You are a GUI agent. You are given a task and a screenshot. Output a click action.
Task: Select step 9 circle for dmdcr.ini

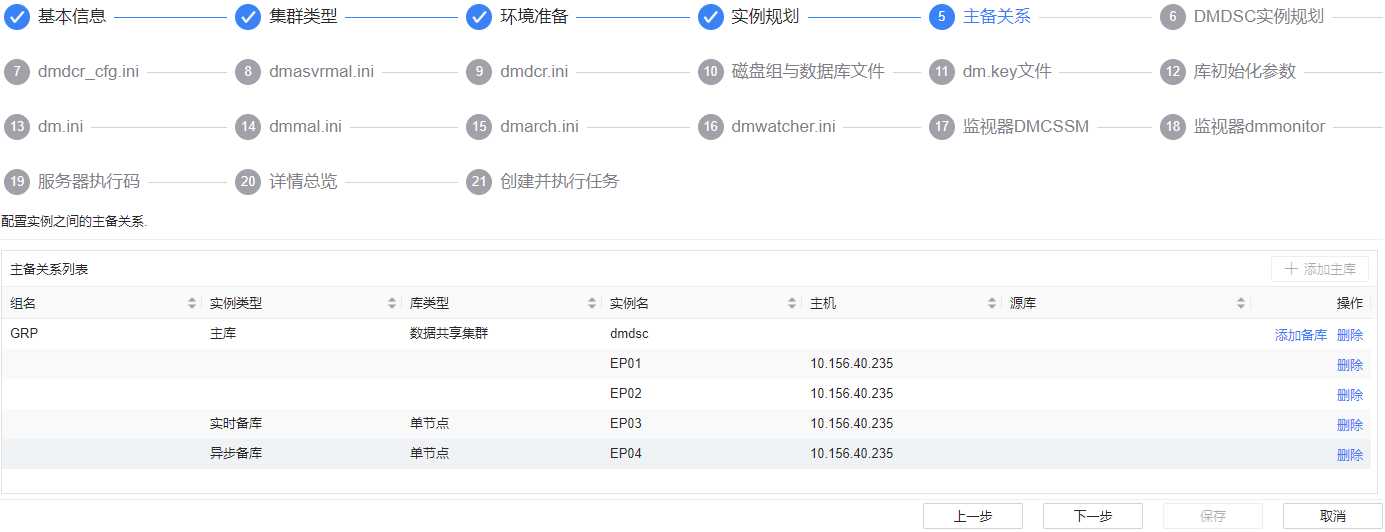tap(479, 72)
